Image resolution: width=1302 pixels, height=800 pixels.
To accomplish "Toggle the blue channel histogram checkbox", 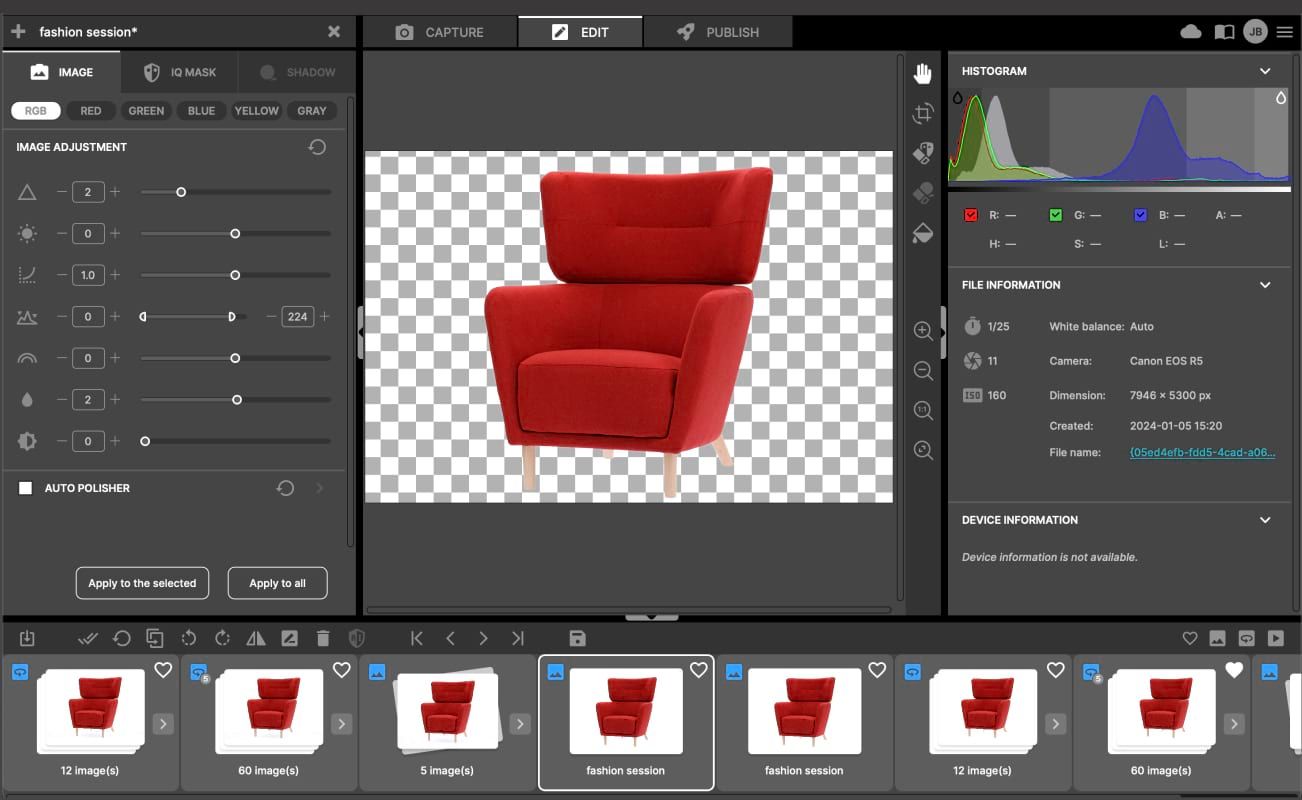I will pyautogui.click(x=1141, y=215).
